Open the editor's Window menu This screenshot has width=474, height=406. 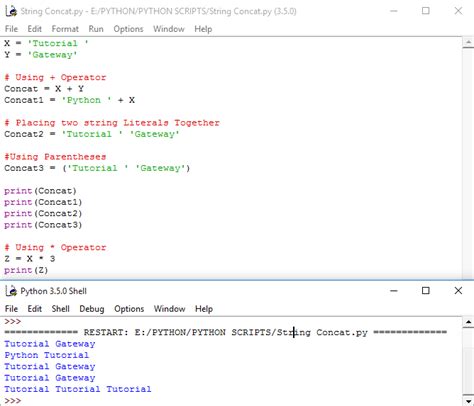169,29
